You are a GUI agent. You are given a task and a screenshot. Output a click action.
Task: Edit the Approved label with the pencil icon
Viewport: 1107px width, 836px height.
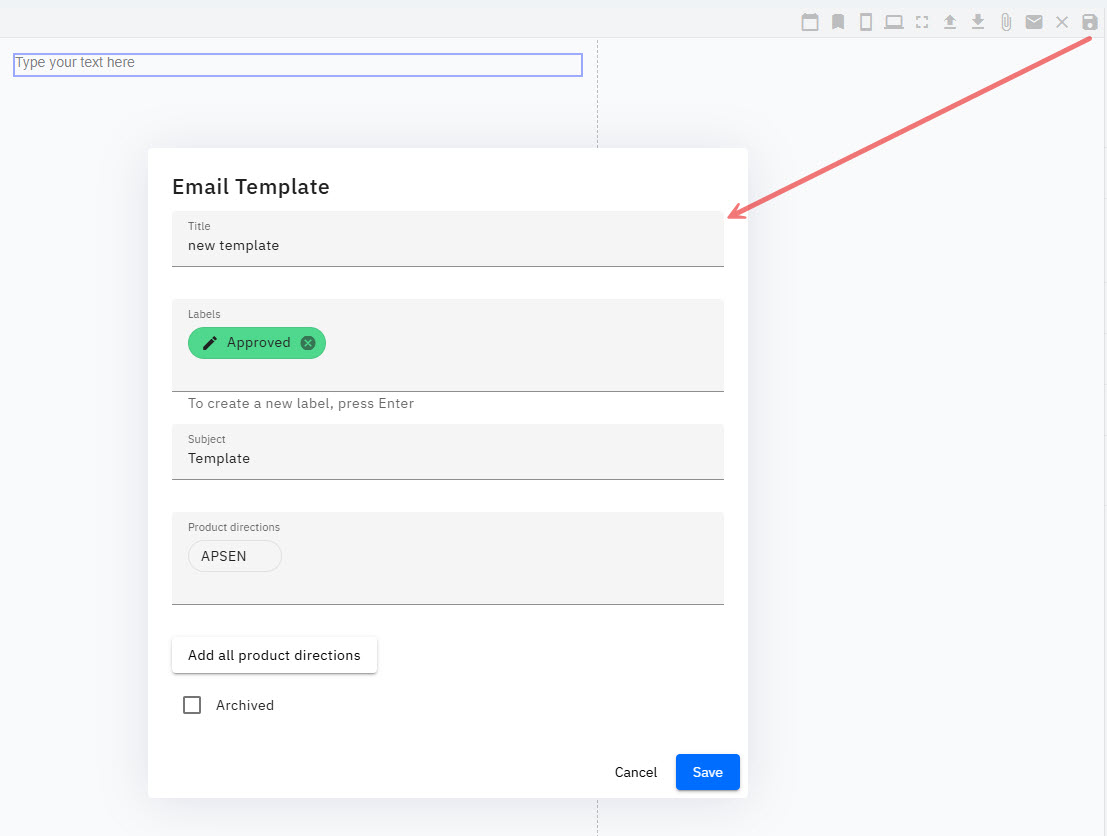(210, 342)
